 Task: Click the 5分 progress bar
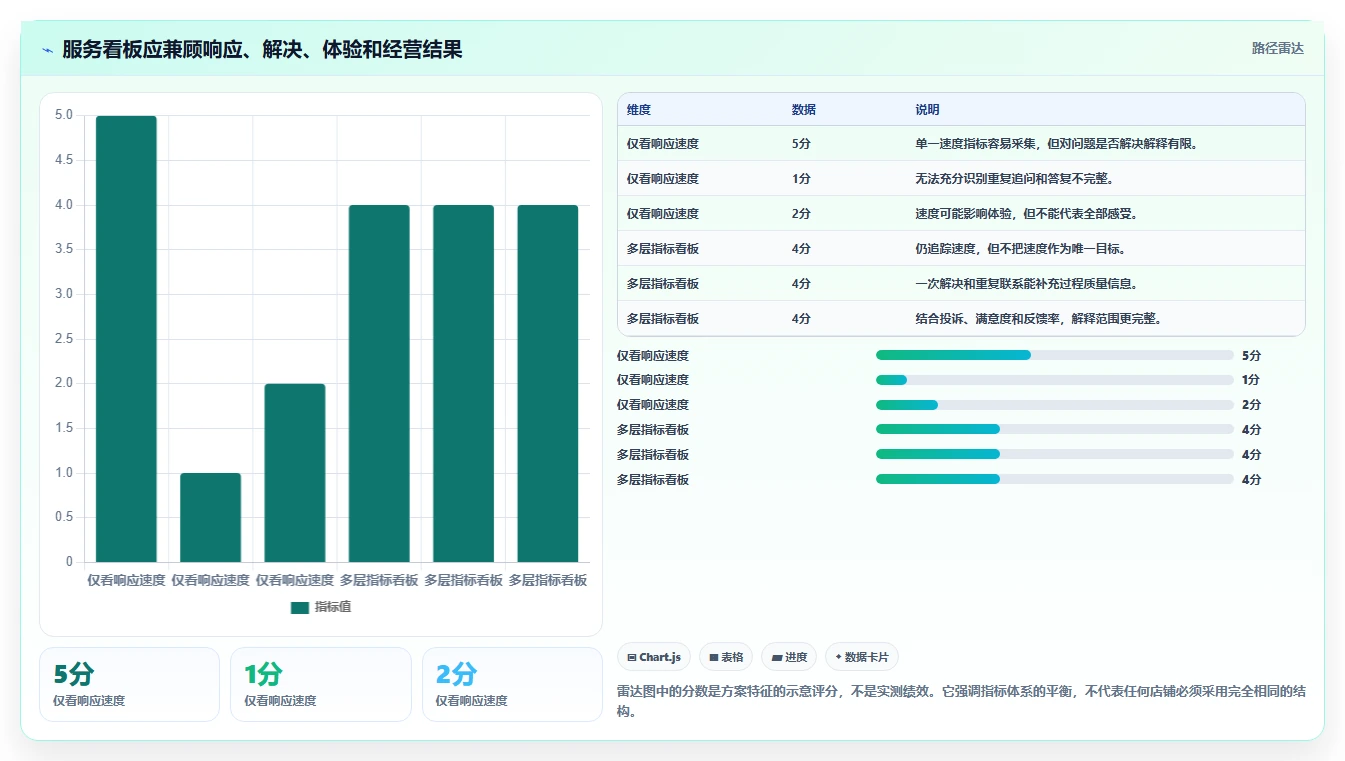coord(1055,355)
